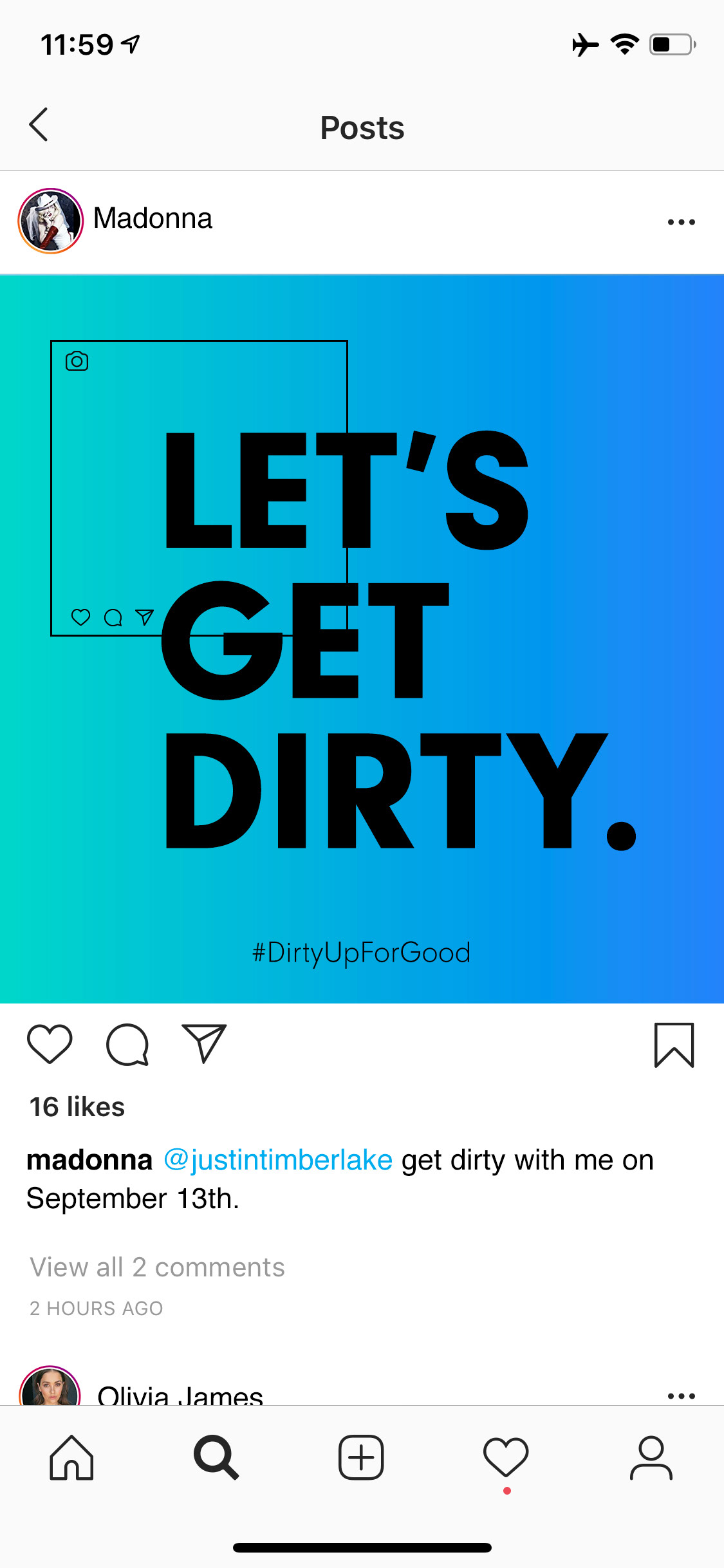Open Madonna account name in post header
Screen dimensions: 724x1568
coord(153,218)
